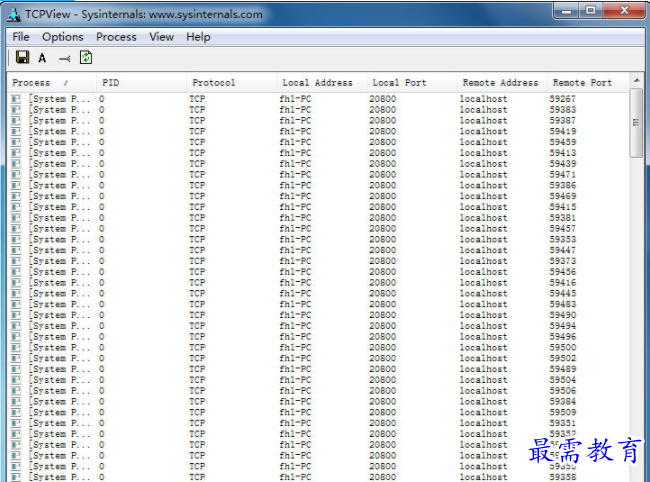
Task: Click process icon of row with port 59471
Action: pyautogui.click(x=16, y=174)
